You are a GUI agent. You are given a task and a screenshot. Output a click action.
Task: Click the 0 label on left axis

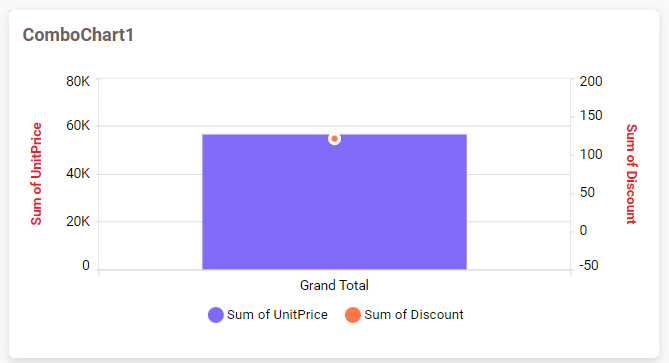tap(86, 265)
